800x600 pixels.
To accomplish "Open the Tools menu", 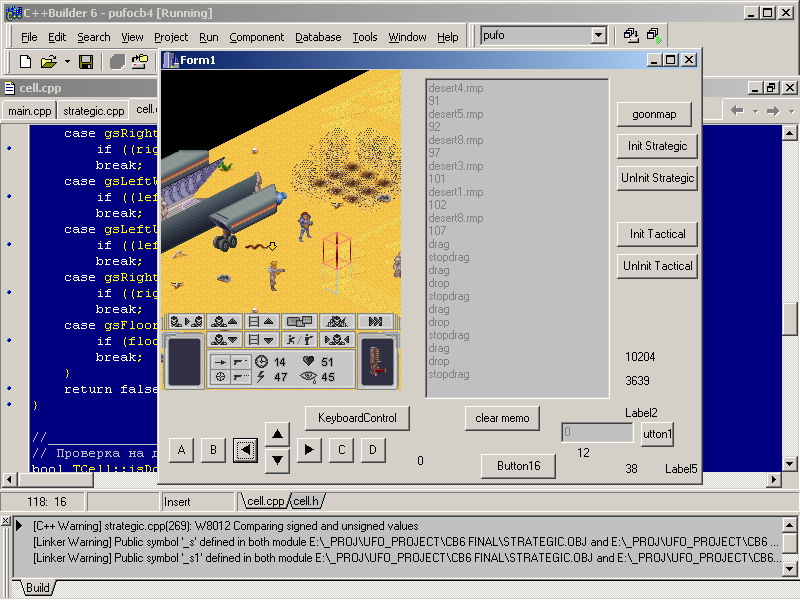I will (x=365, y=37).
